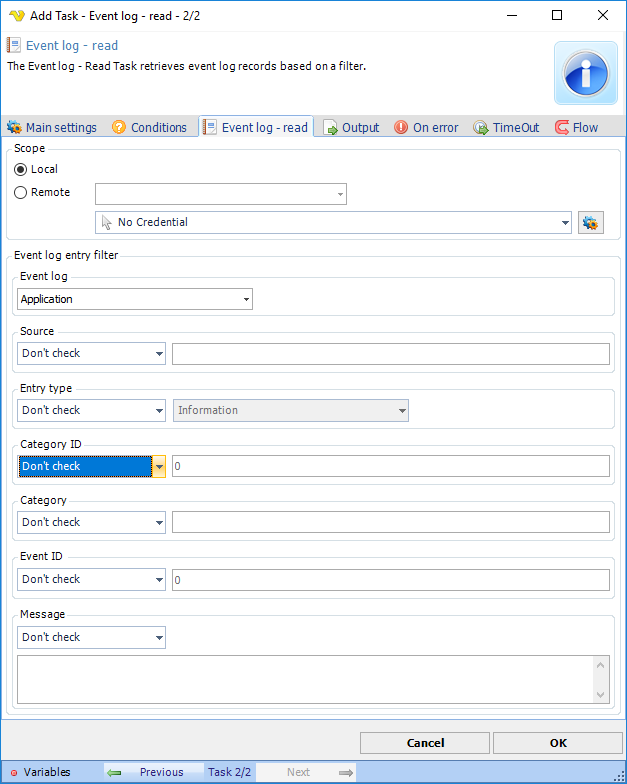
Task: Click the Output tab icon
Action: (x=331, y=128)
